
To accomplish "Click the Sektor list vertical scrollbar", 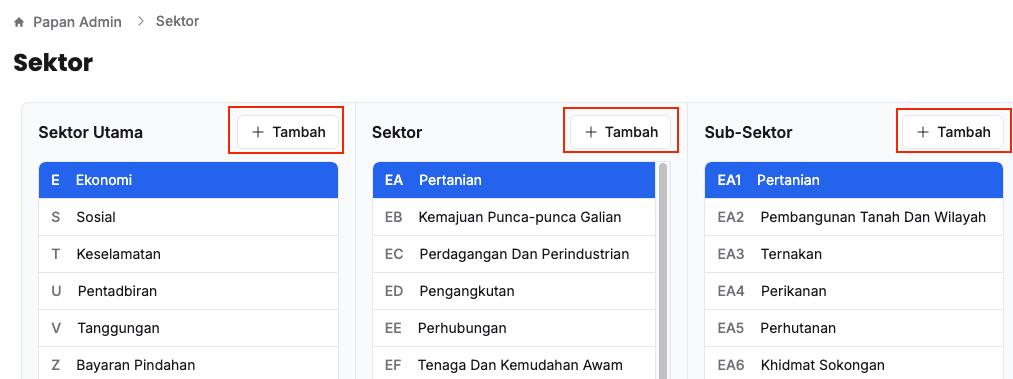I will (663, 271).
